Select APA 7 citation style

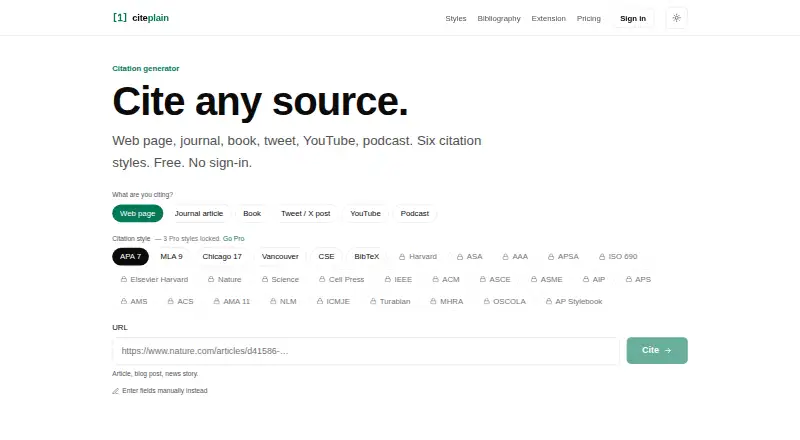pos(131,257)
